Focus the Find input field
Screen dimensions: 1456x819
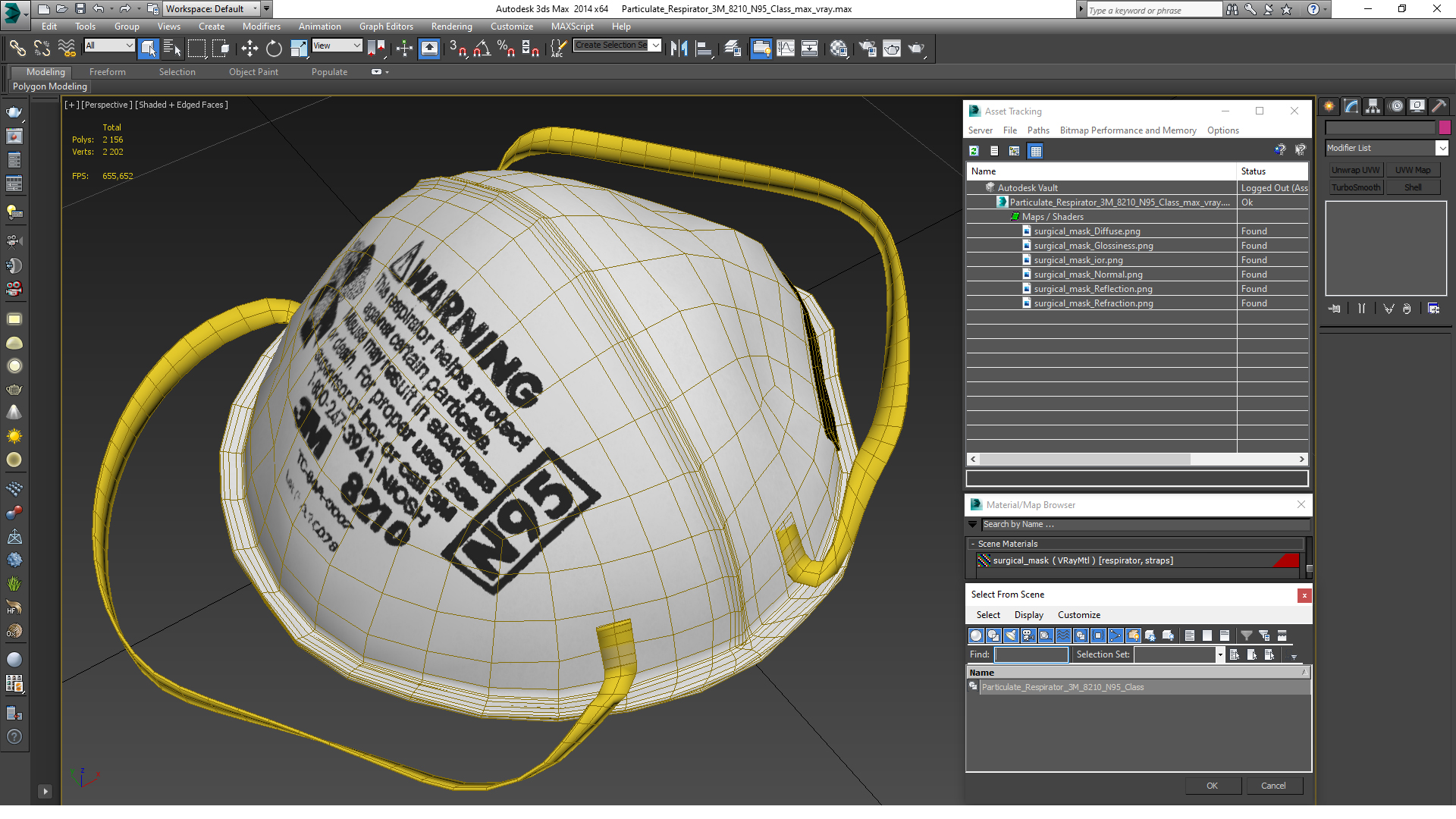pos(1031,654)
